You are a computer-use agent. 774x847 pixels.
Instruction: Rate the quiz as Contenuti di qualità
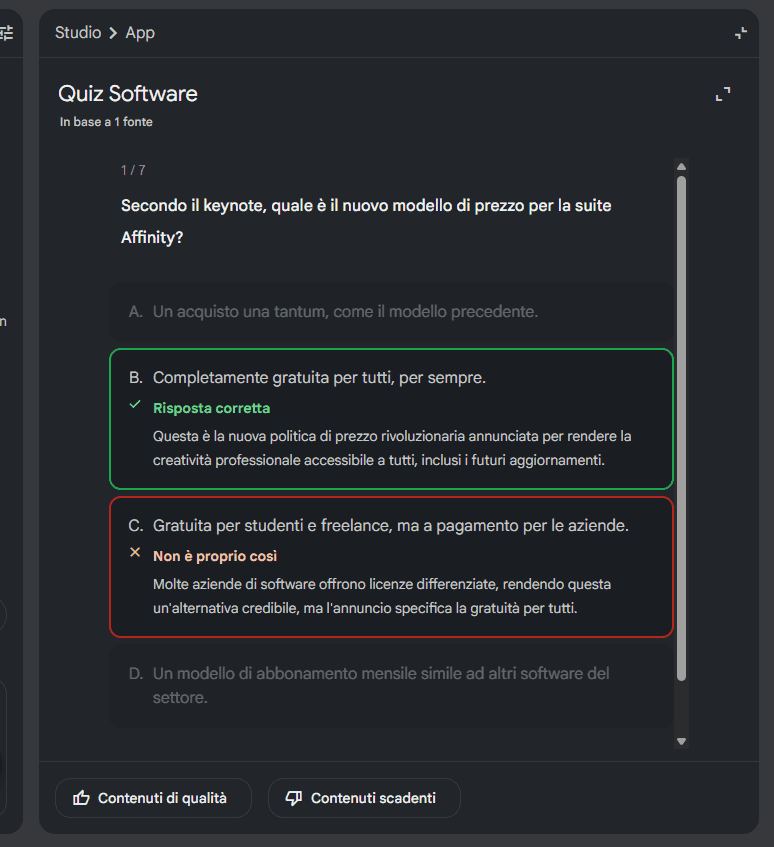(152, 798)
